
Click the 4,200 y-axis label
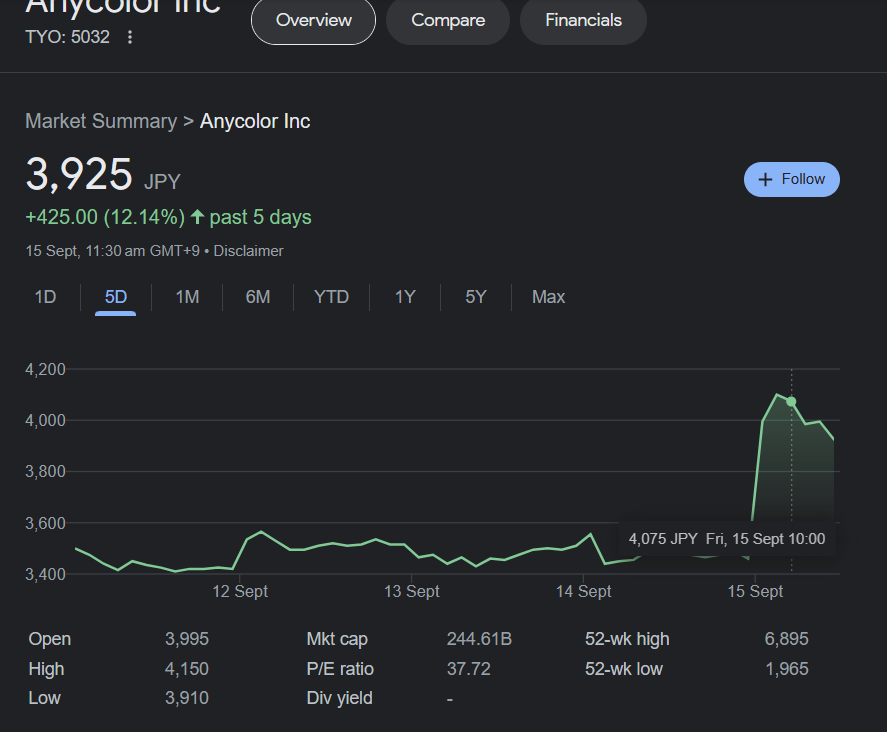tap(45, 369)
